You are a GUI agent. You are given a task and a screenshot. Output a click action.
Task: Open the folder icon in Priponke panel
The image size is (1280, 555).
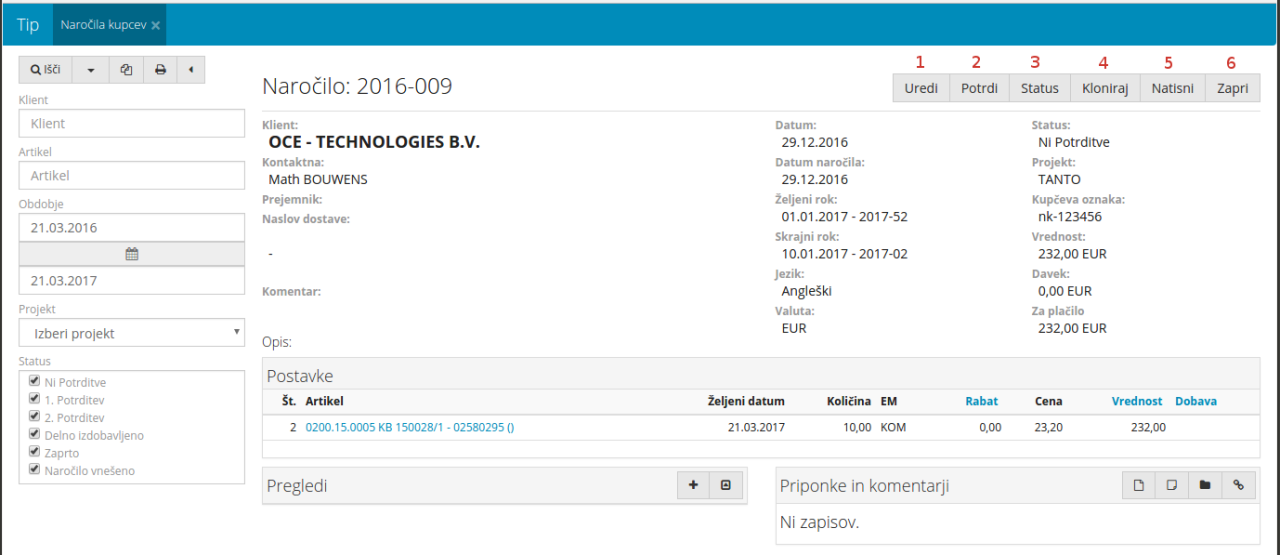[1205, 486]
